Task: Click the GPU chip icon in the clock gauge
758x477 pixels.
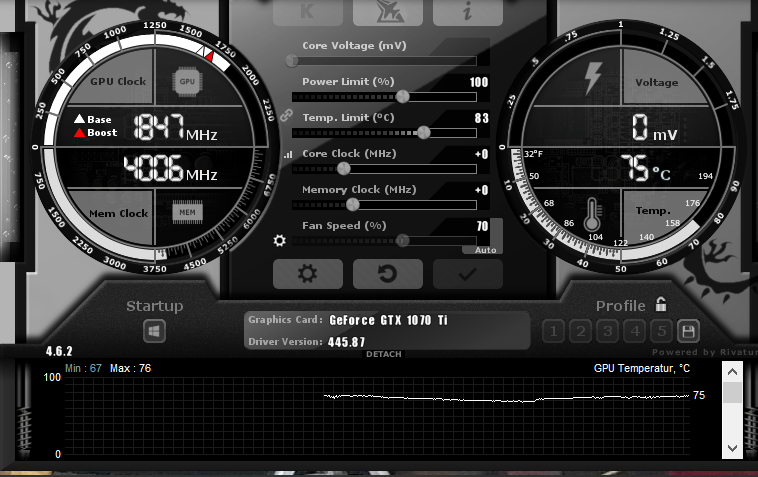Action: pos(187,81)
